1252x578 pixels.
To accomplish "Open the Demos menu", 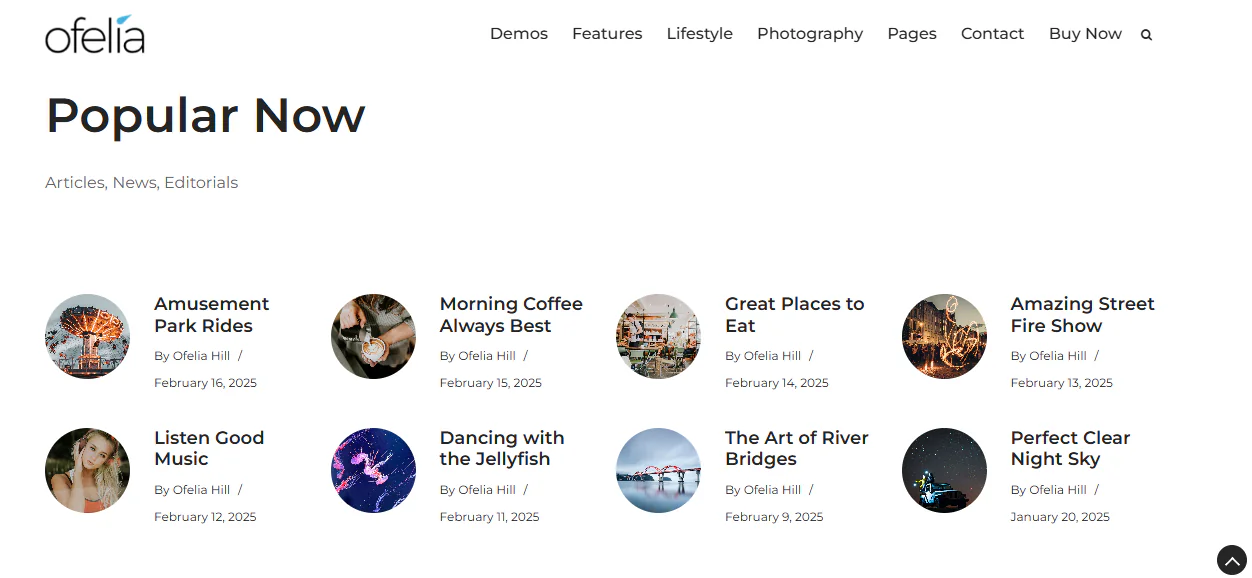I will pos(518,33).
